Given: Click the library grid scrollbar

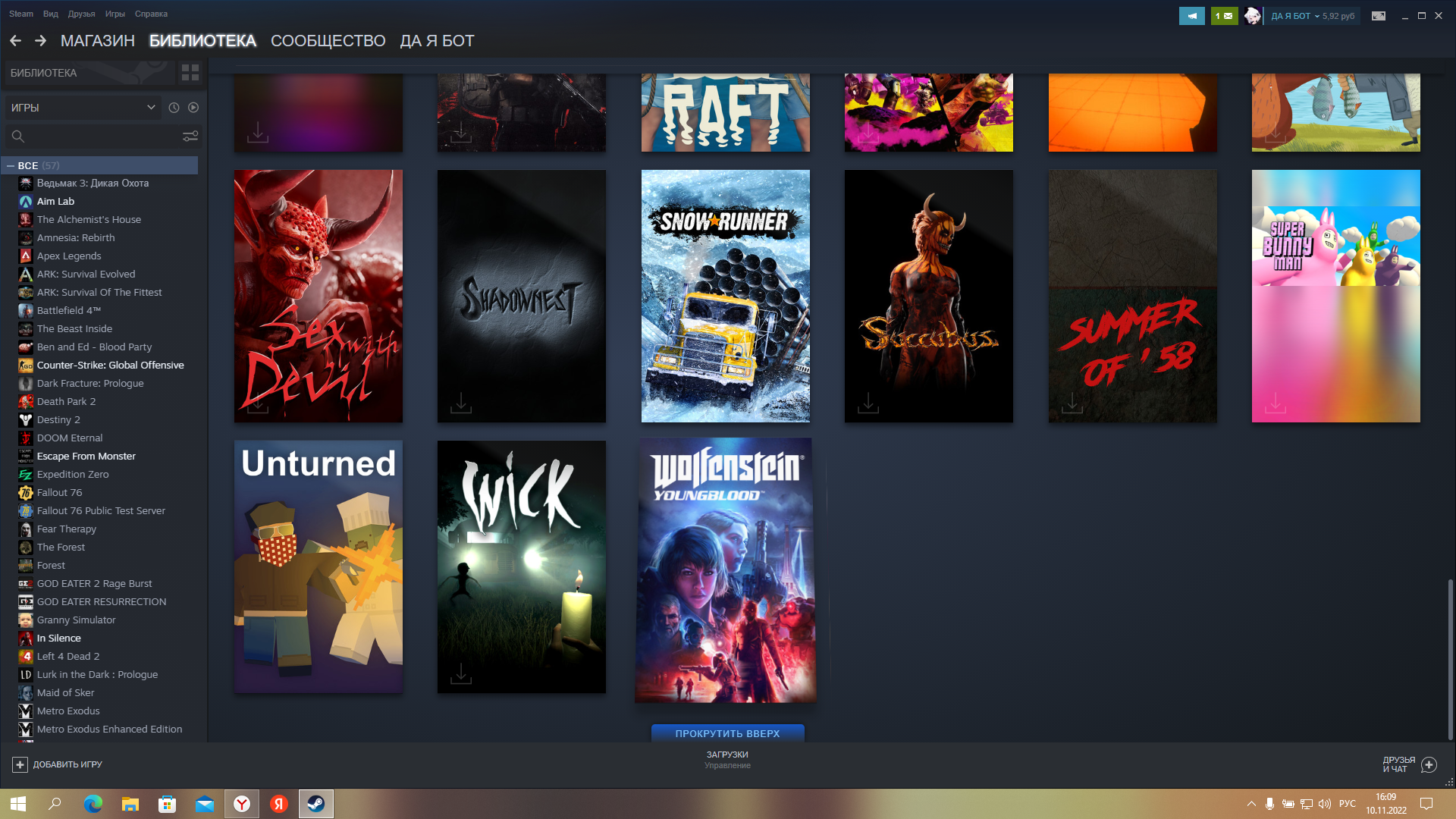Looking at the screenshot, I should coord(1450,659).
